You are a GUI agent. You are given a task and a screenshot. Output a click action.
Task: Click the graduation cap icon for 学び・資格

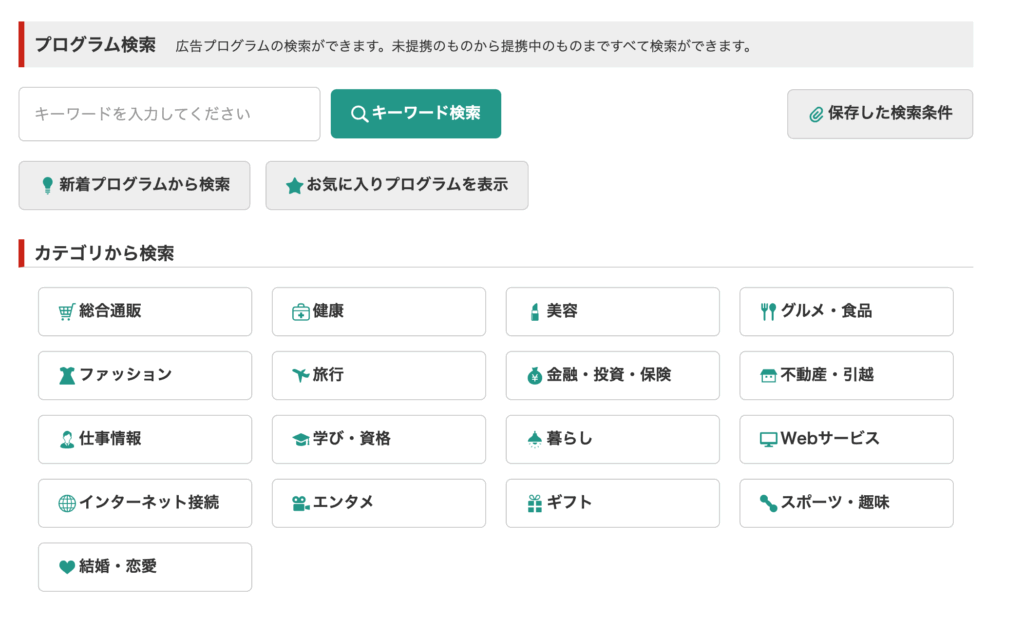(x=300, y=440)
